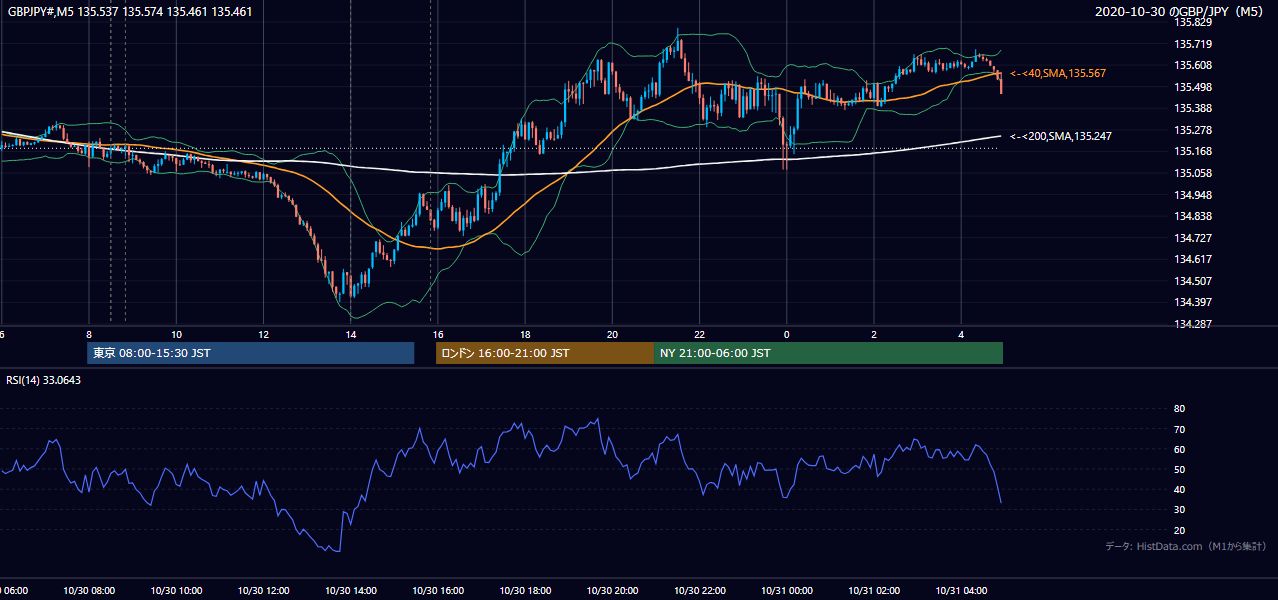Click the Tokyo 08:00-15:30 JST session bar
Screen dimensions: 1278x600
pos(250,353)
